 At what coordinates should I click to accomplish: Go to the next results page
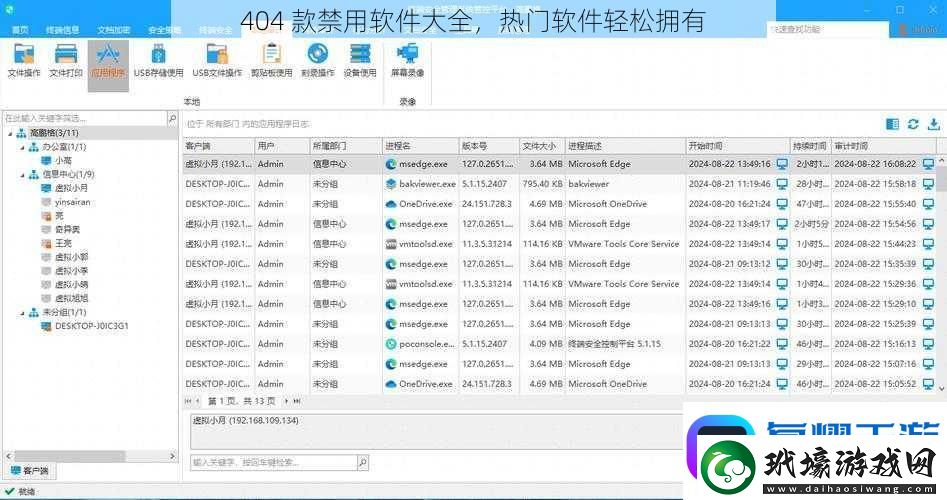[x=286, y=400]
